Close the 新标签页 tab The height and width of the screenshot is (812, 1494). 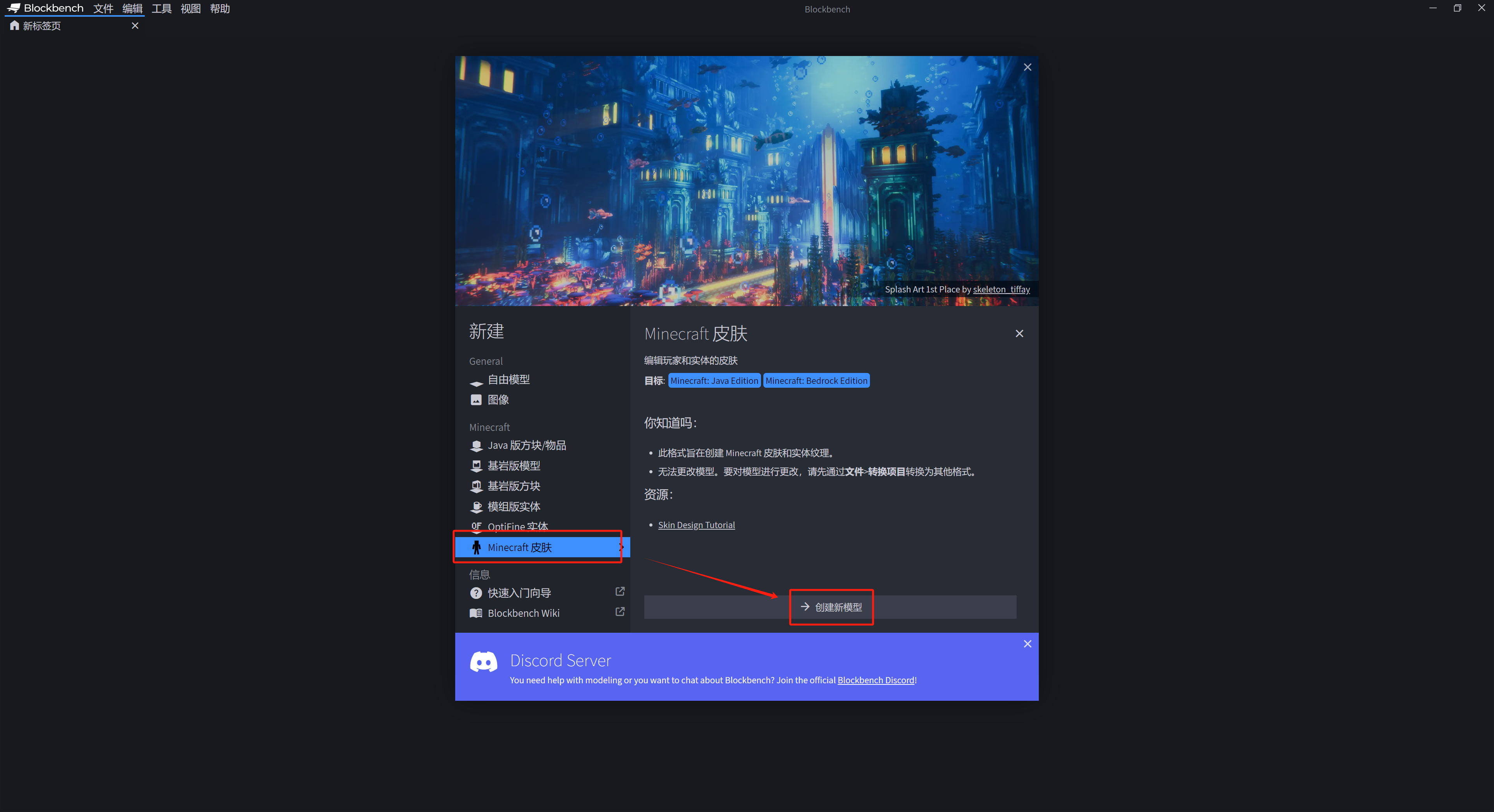point(135,26)
